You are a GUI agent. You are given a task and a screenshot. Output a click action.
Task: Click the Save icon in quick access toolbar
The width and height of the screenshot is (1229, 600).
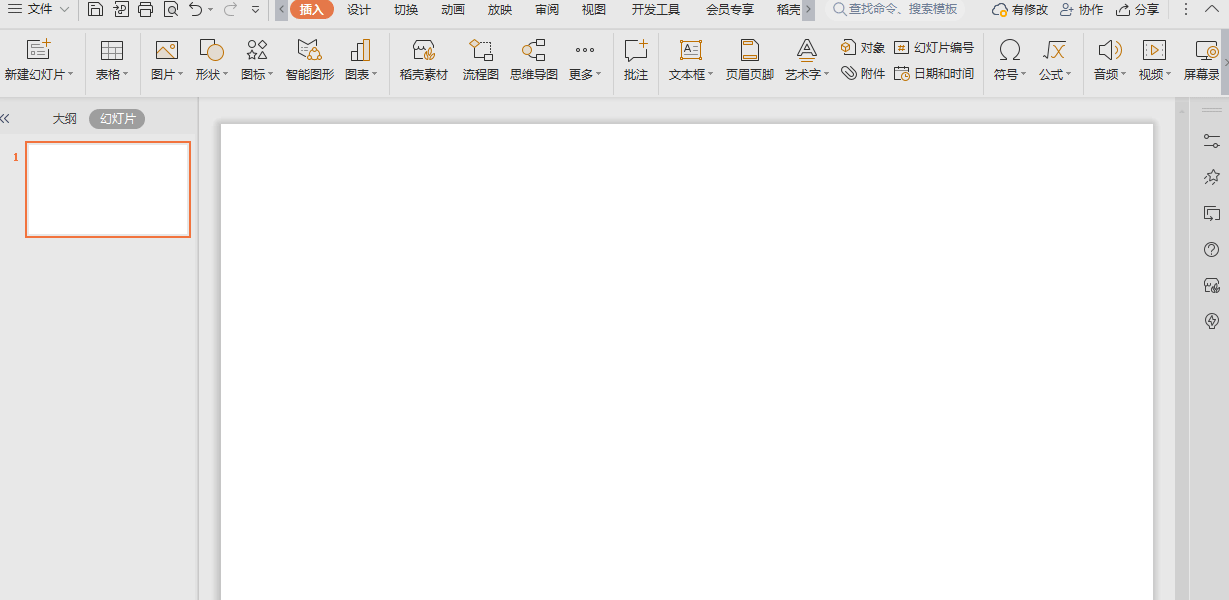(x=95, y=10)
